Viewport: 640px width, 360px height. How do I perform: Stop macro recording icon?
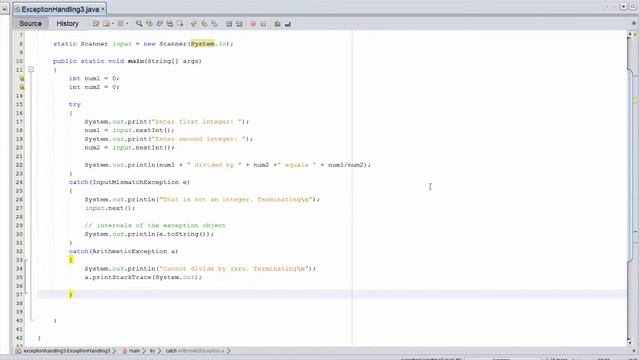tap(263, 24)
